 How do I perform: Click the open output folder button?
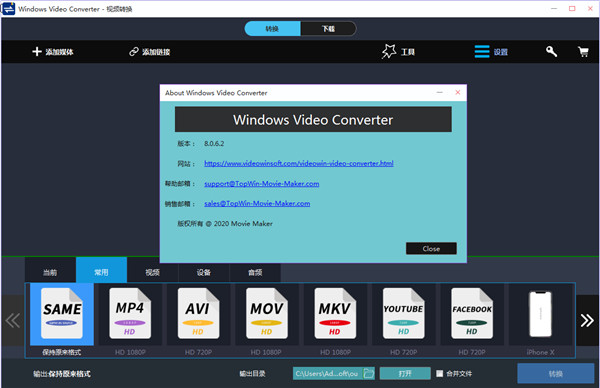tap(405, 373)
